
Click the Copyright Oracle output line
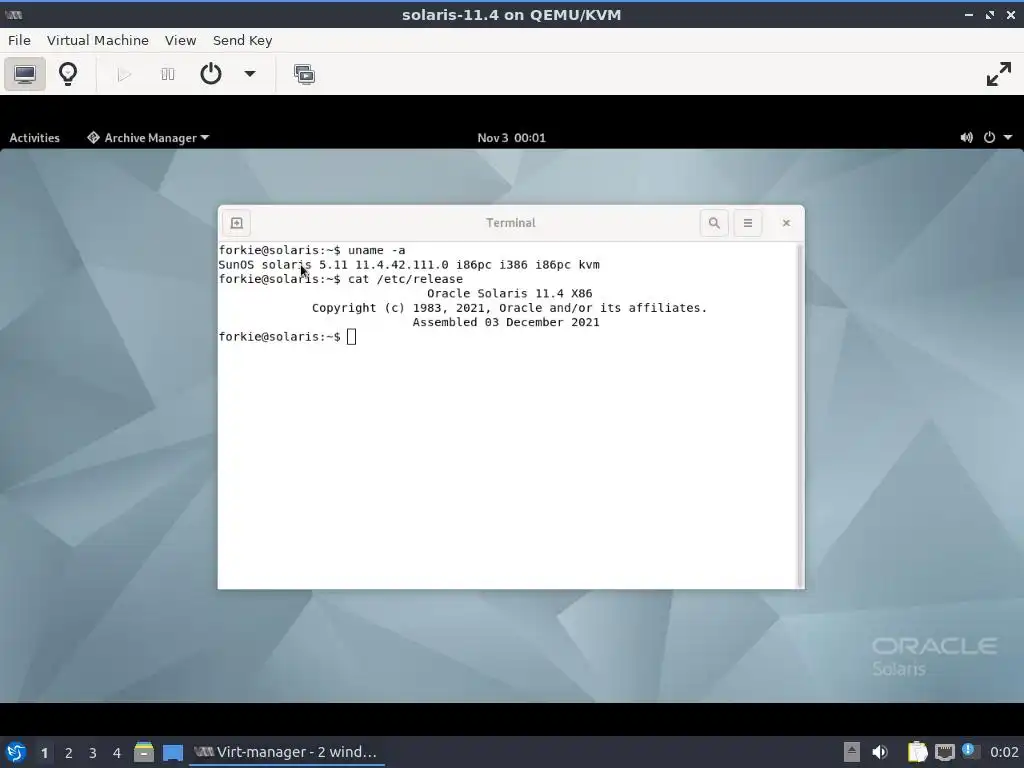pos(509,308)
